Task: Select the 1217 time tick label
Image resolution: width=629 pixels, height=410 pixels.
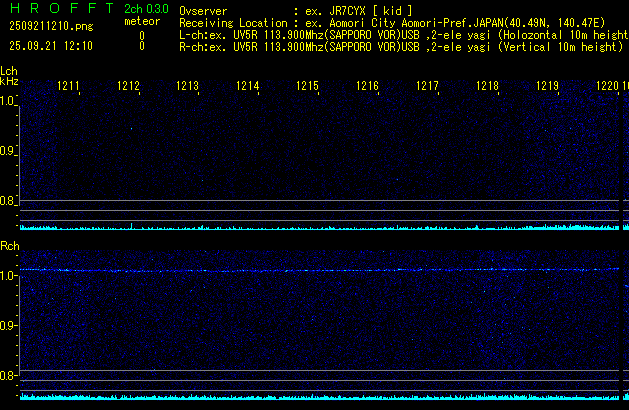Action: coord(427,87)
